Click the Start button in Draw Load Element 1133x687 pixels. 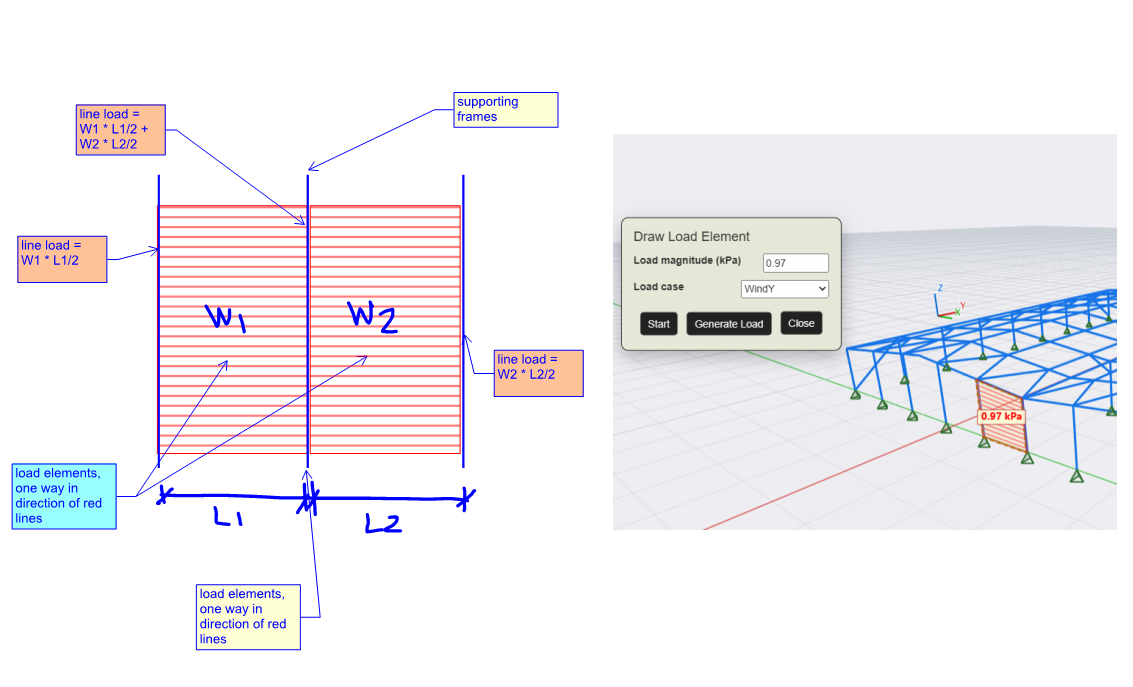pyautogui.click(x=658, y=324)
